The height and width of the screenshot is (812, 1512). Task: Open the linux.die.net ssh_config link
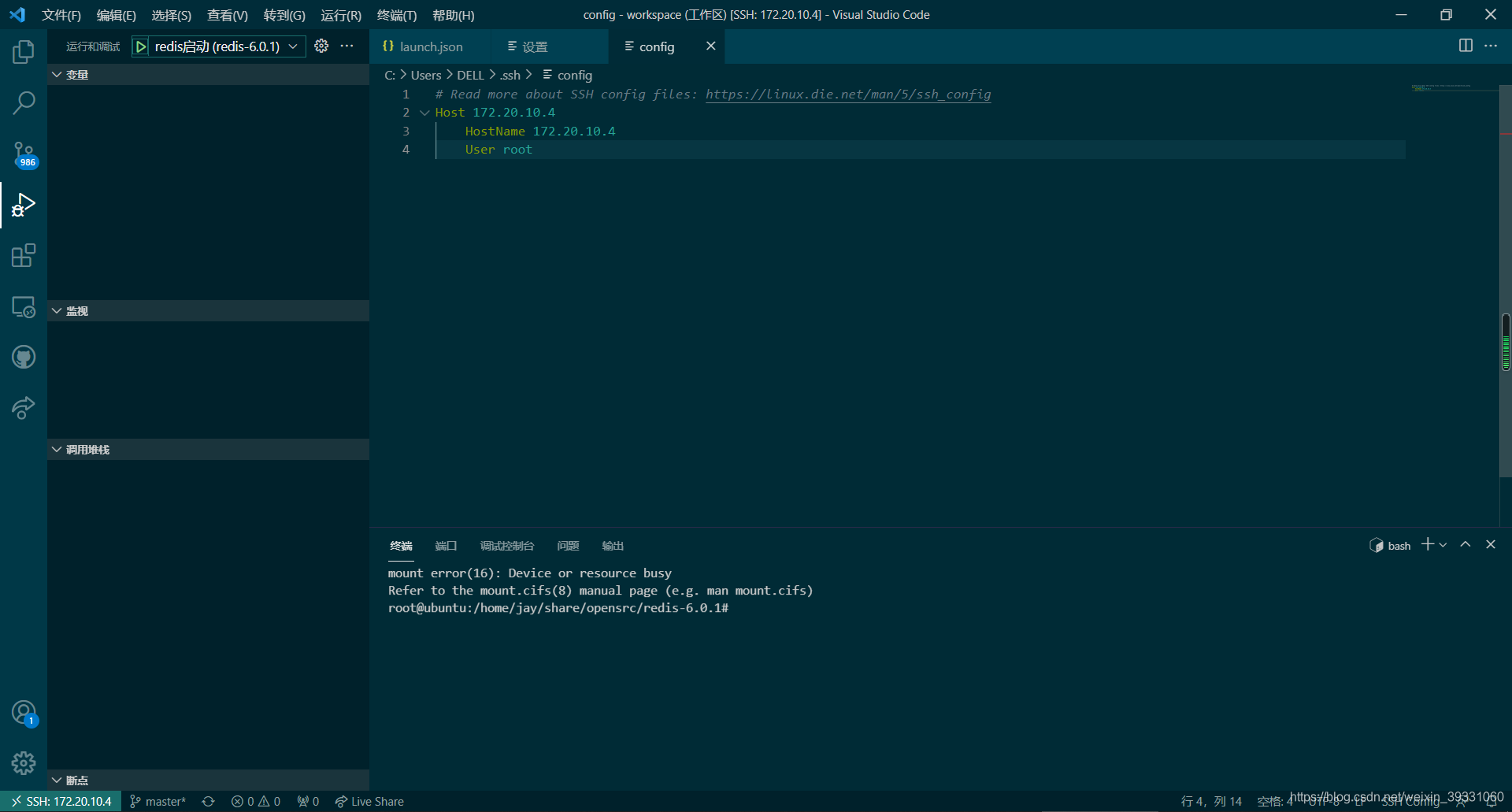(848, 95)
